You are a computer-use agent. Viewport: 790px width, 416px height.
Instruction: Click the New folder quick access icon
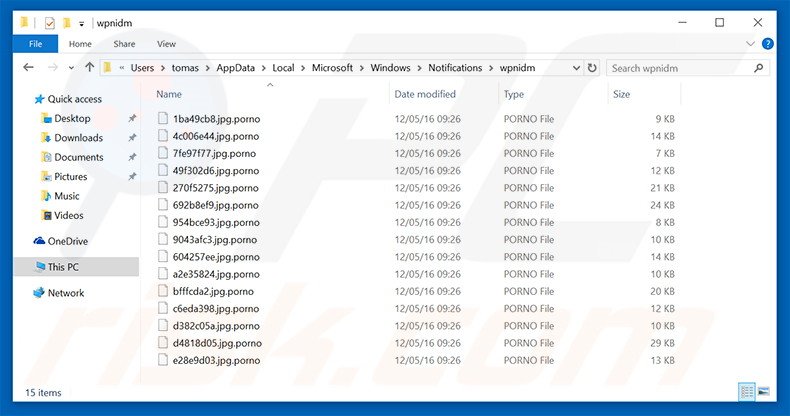point(67,23)
